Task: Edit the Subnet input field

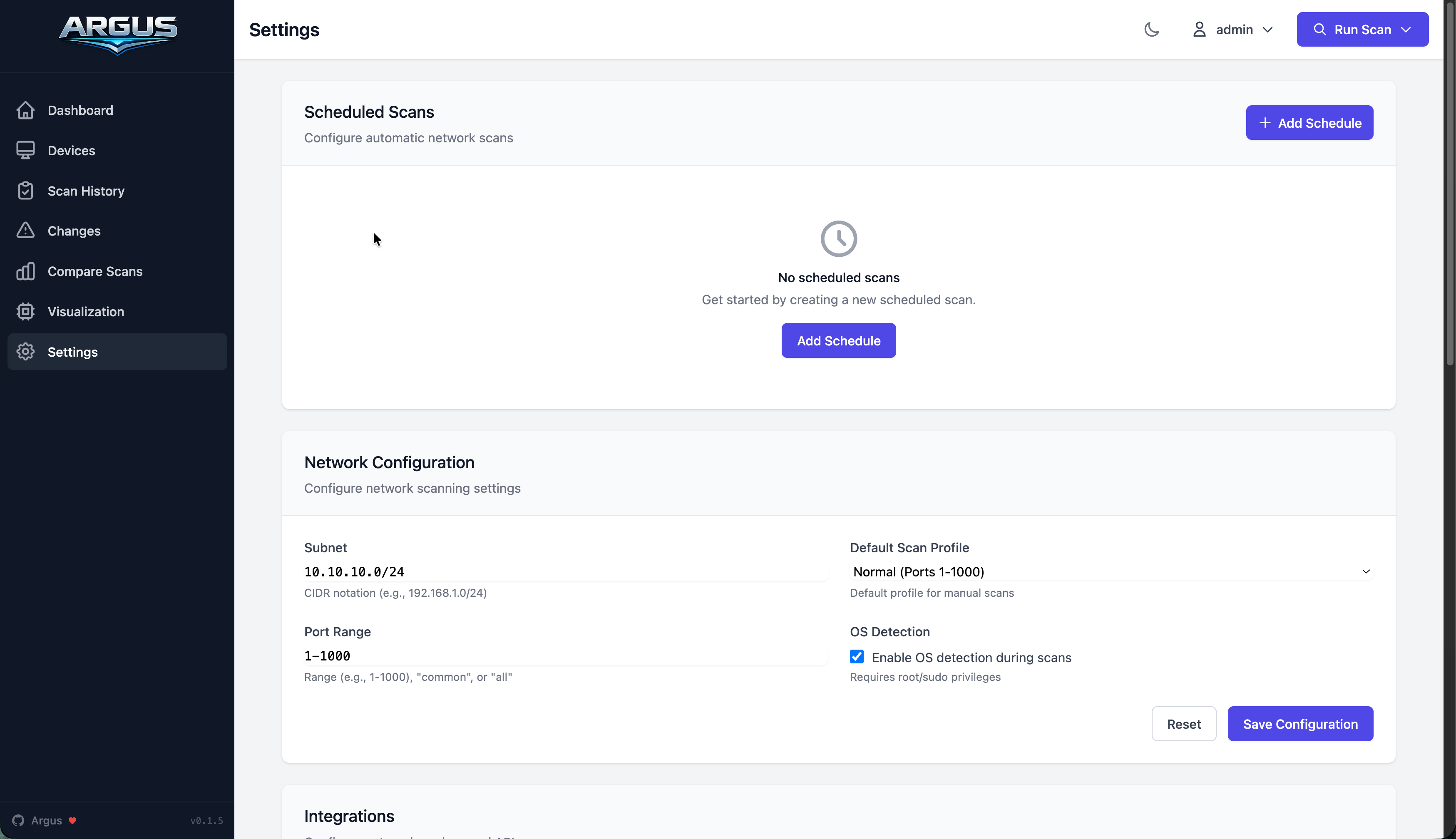Action: click(565, 572)
